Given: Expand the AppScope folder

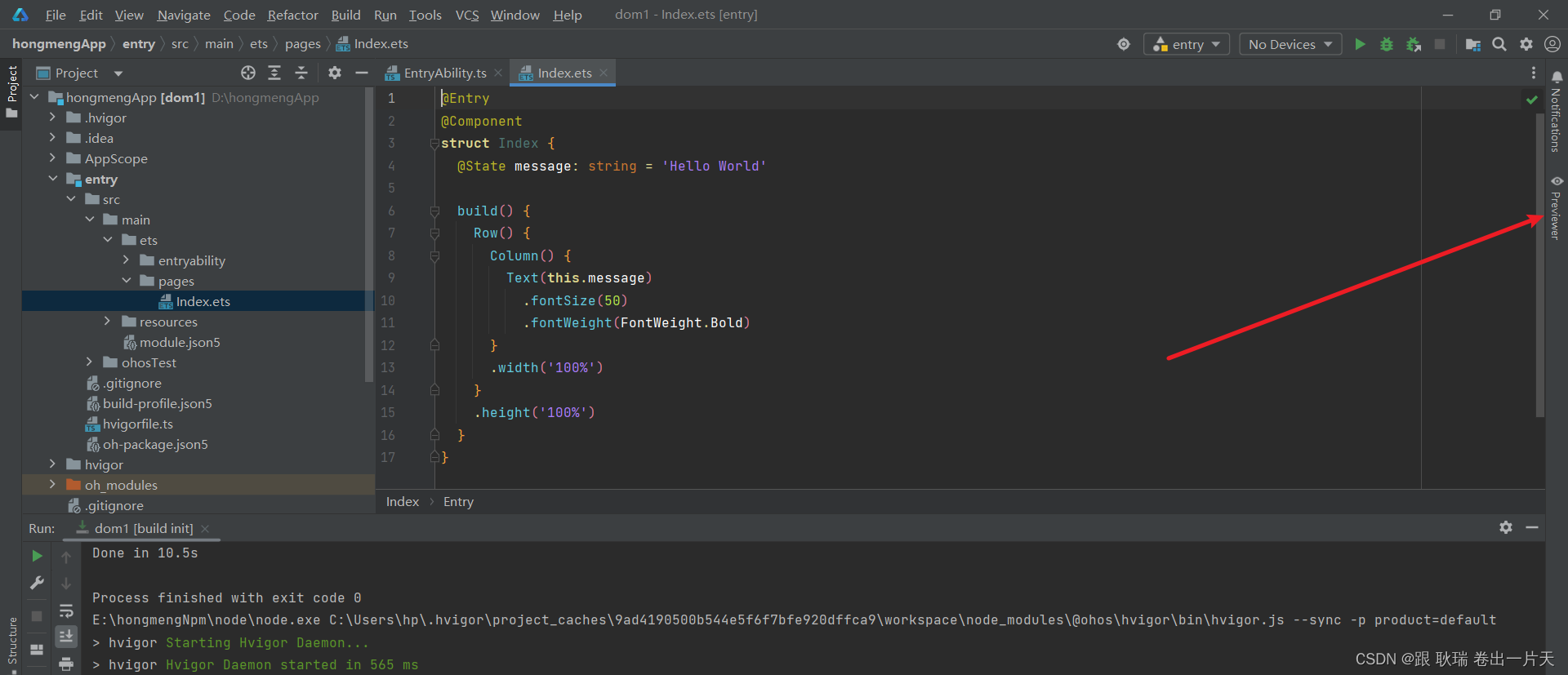Looking at the screenshot, I should (53, 158).
